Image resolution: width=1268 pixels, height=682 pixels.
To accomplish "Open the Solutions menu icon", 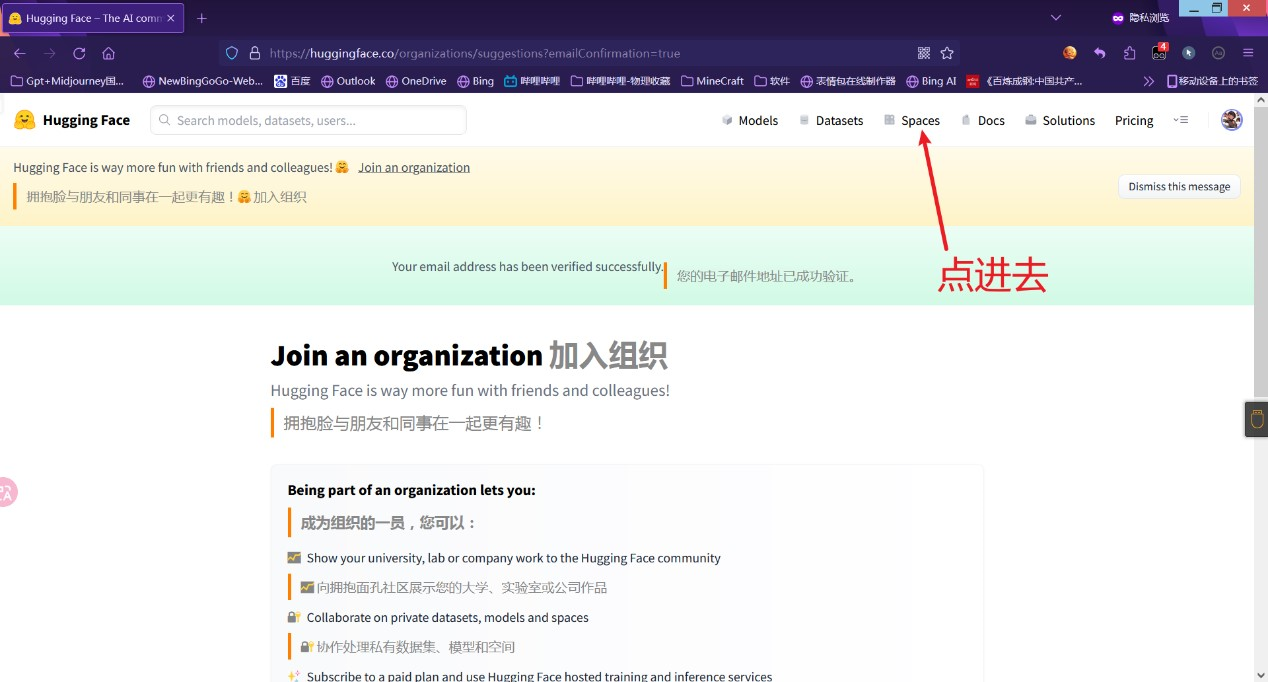I will click(1030, 120).
